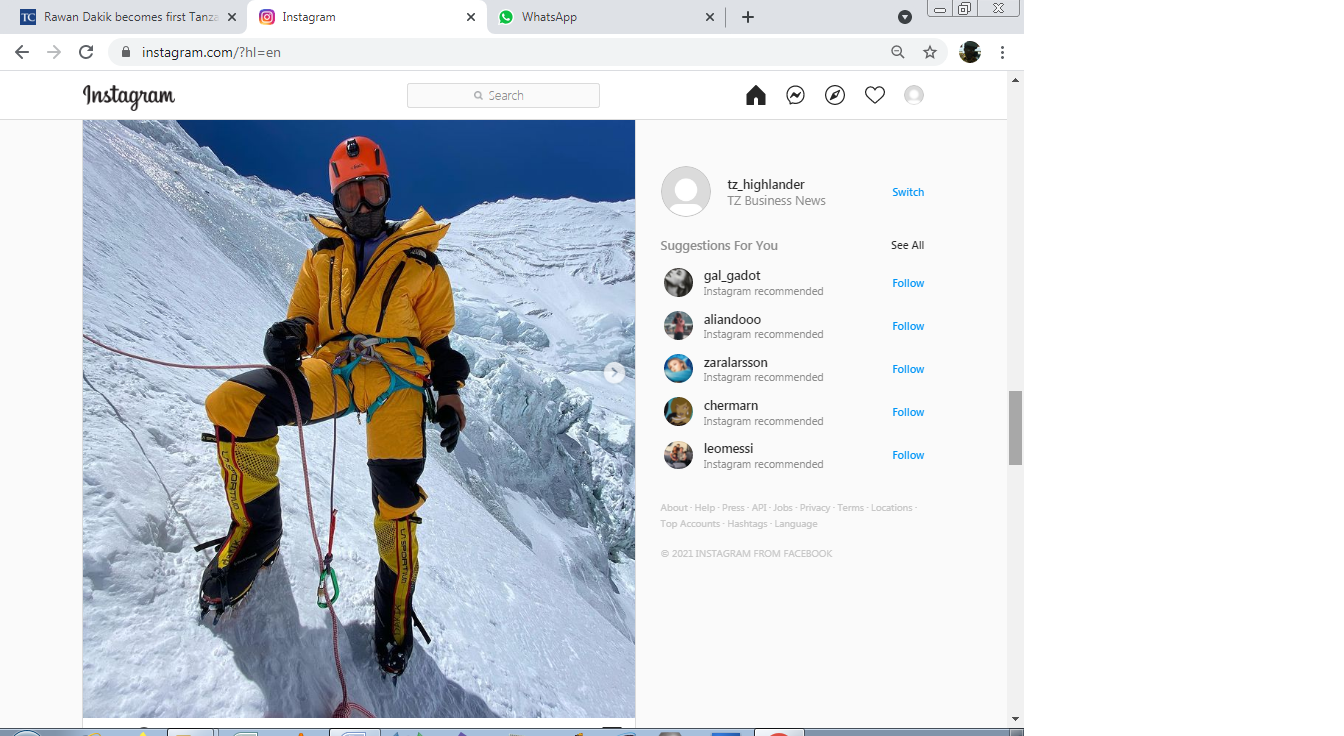This screenshot has height=736, width=1344.
Task: Open profile avatar menu in navbar
Action: tap(914, 95)
